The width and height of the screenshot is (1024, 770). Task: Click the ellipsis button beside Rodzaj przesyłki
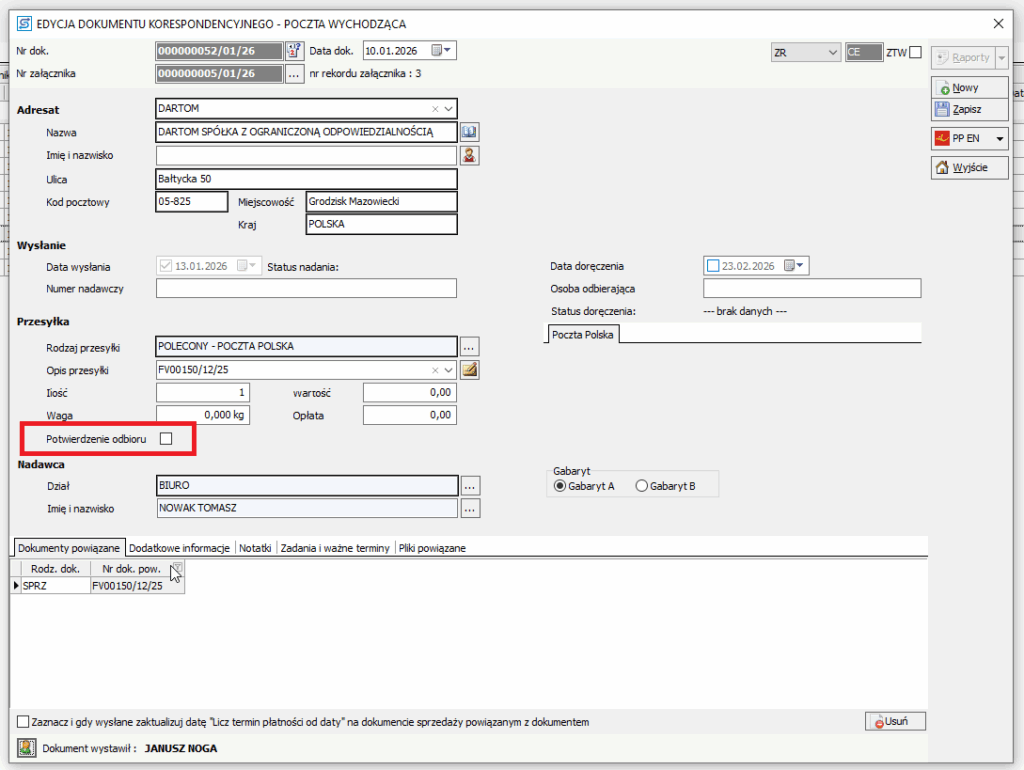coord(470,347)
